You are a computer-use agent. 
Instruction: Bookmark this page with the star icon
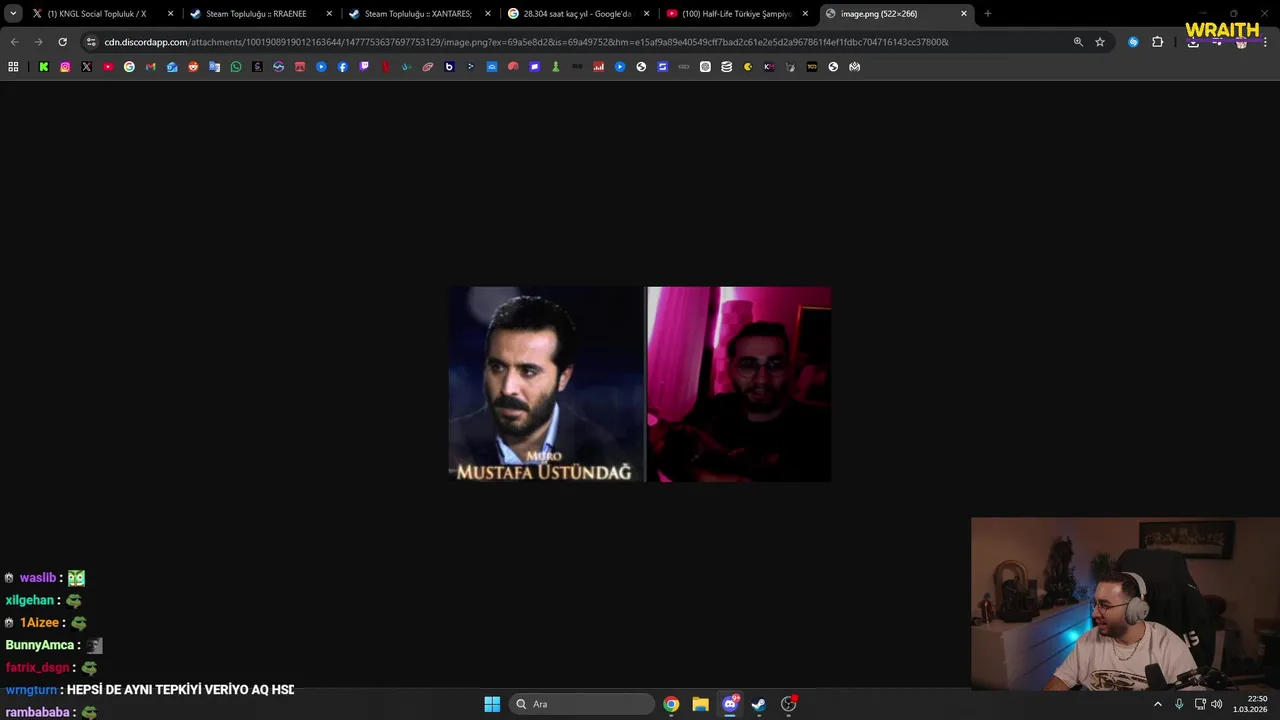1100,42
